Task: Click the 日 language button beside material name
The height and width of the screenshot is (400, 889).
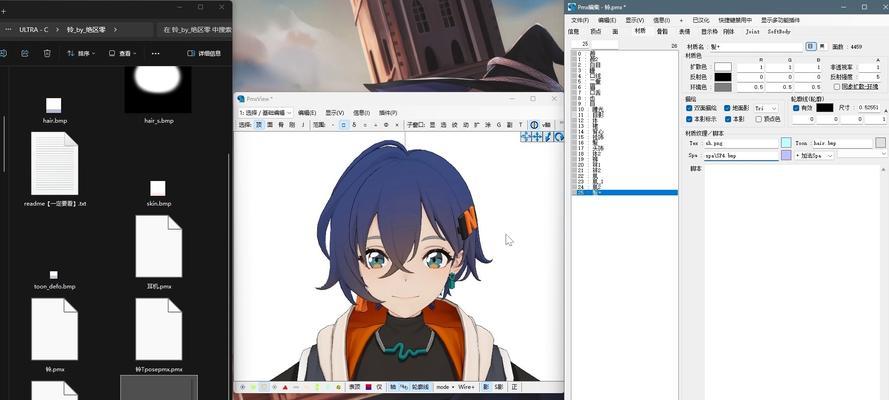Action: click(x=811, y=46)
